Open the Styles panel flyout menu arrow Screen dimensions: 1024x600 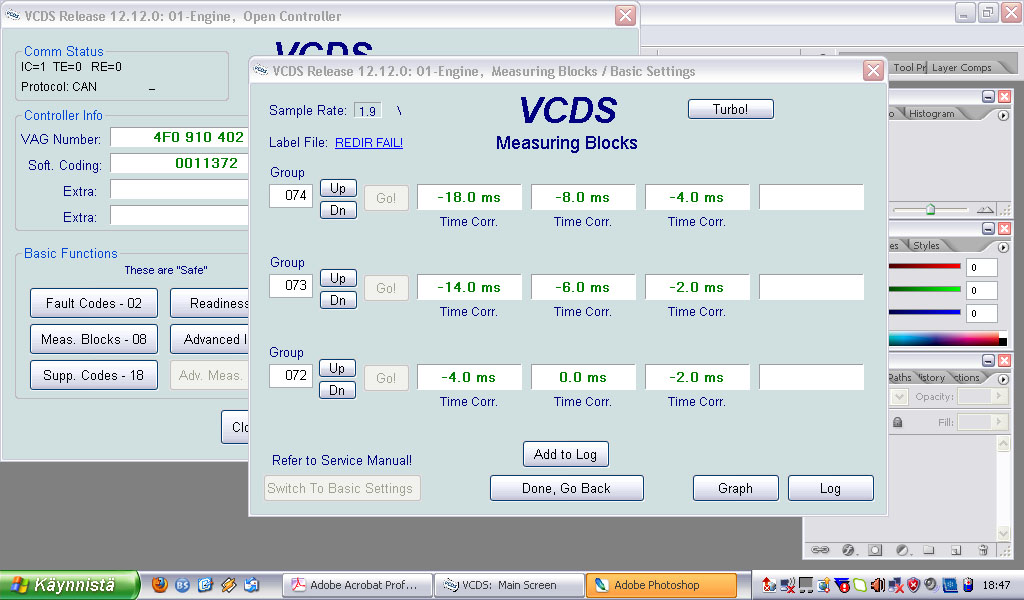1003,247
